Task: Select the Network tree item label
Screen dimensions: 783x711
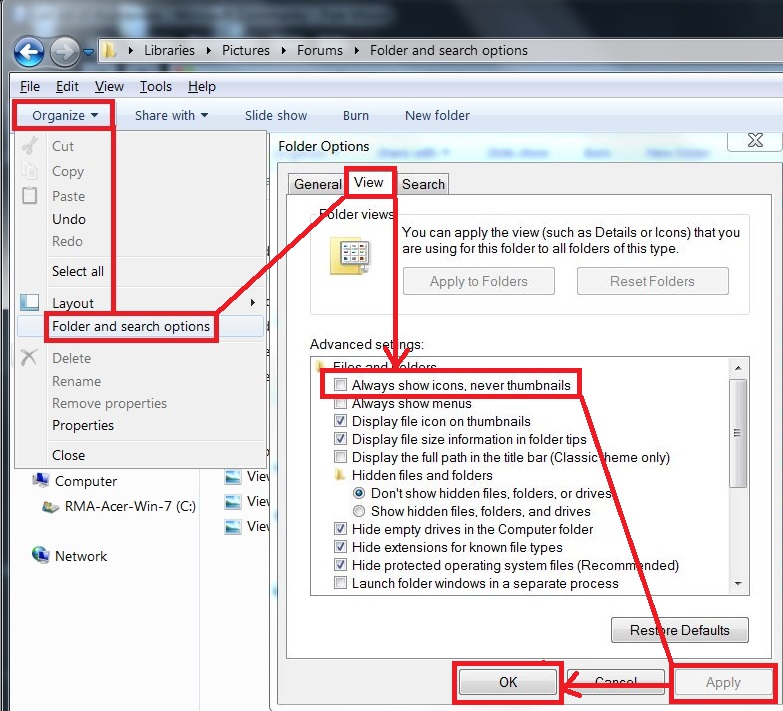Action: [81, 556]
